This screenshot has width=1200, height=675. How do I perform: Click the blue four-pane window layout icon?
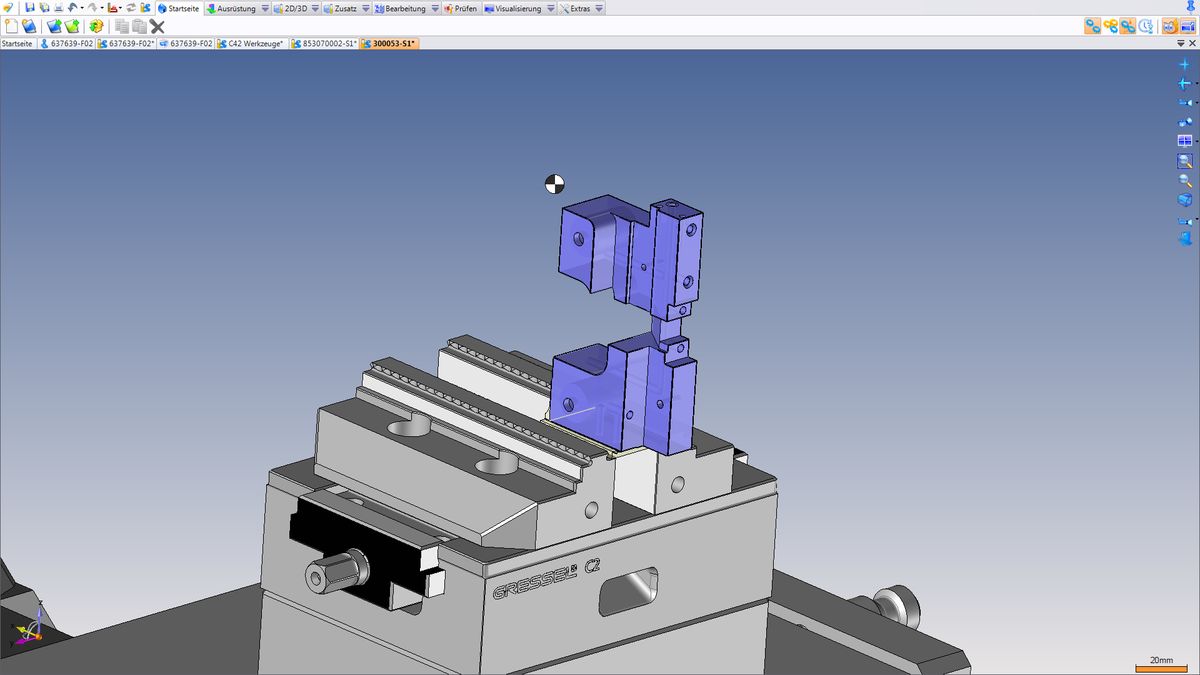point(1185,141)
